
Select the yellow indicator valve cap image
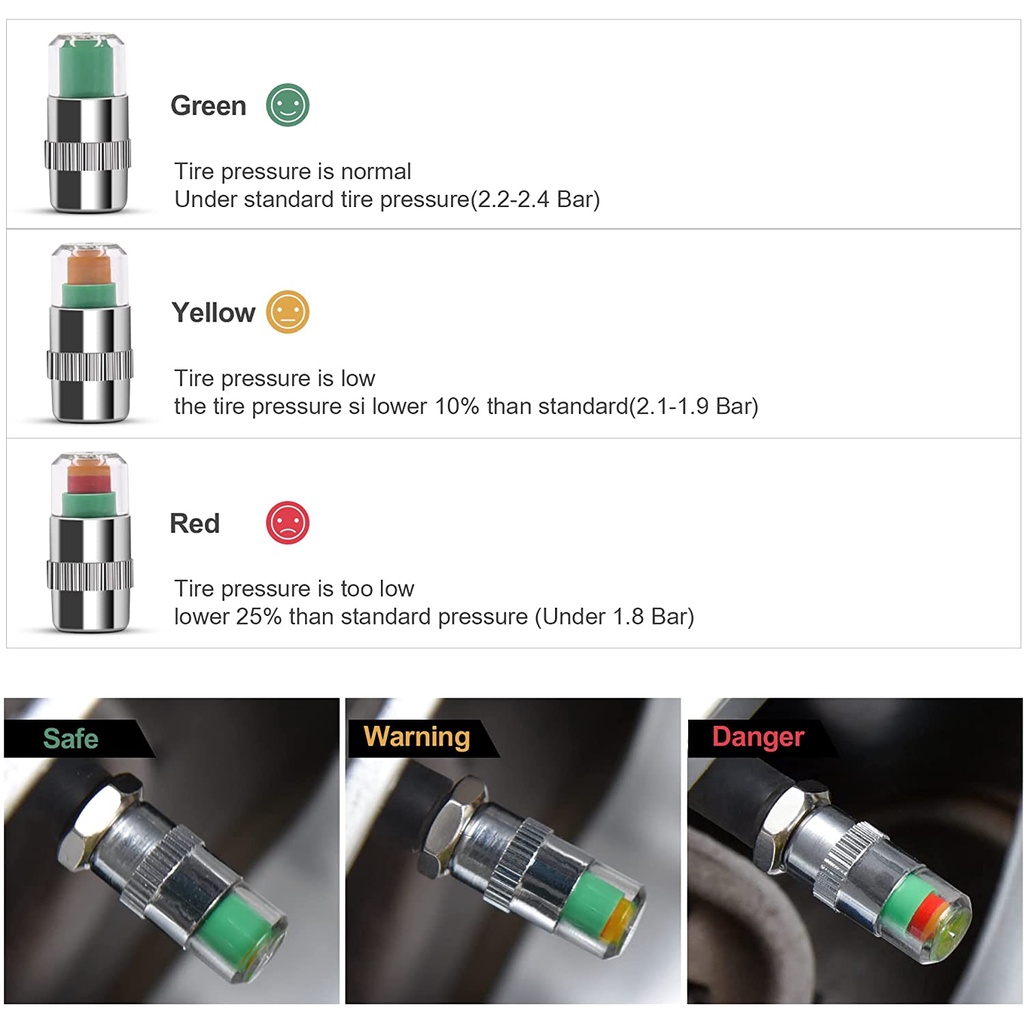89,333
